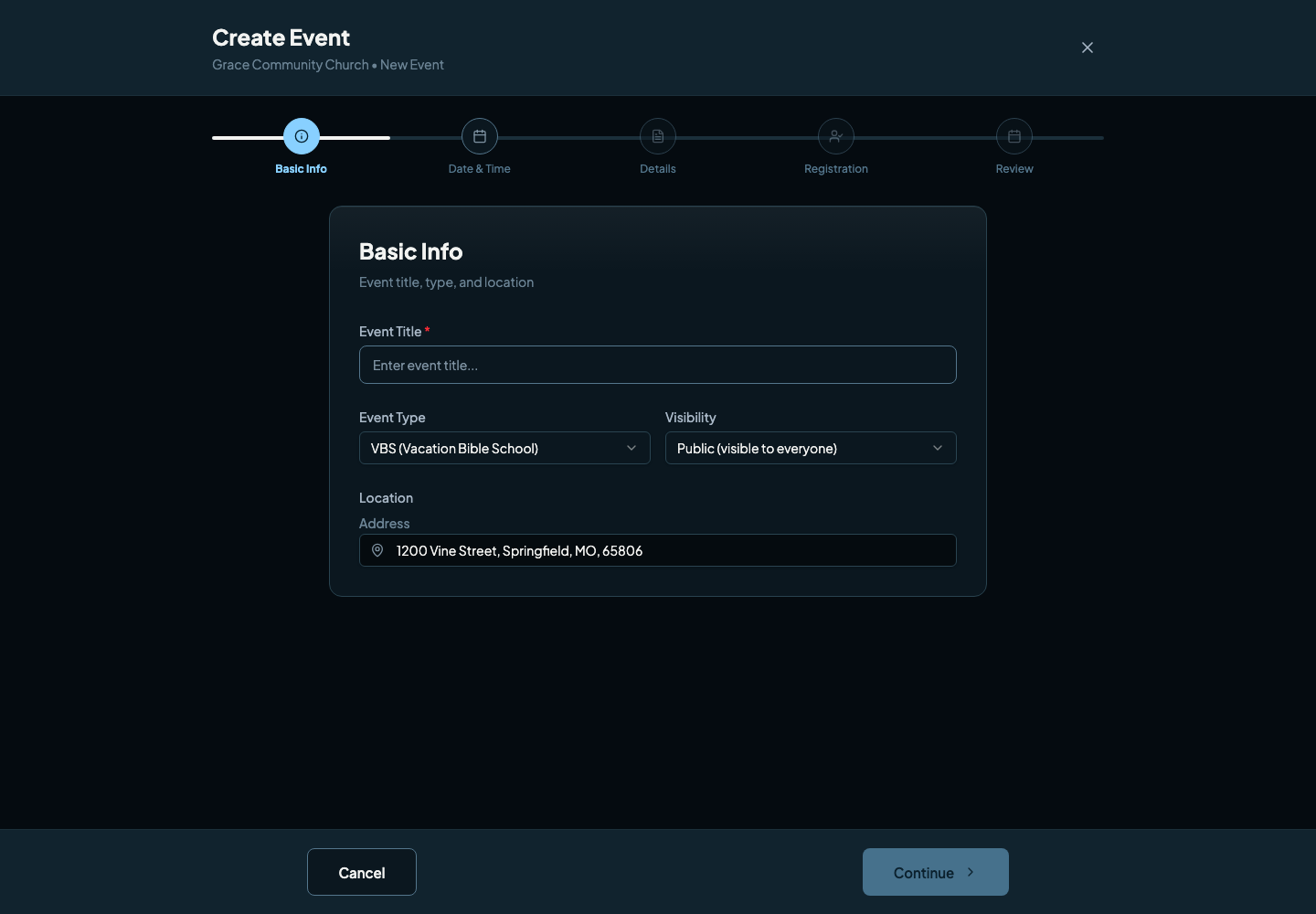Continue to the next step
Screen dimensions: 1316x914
(936, 872)
